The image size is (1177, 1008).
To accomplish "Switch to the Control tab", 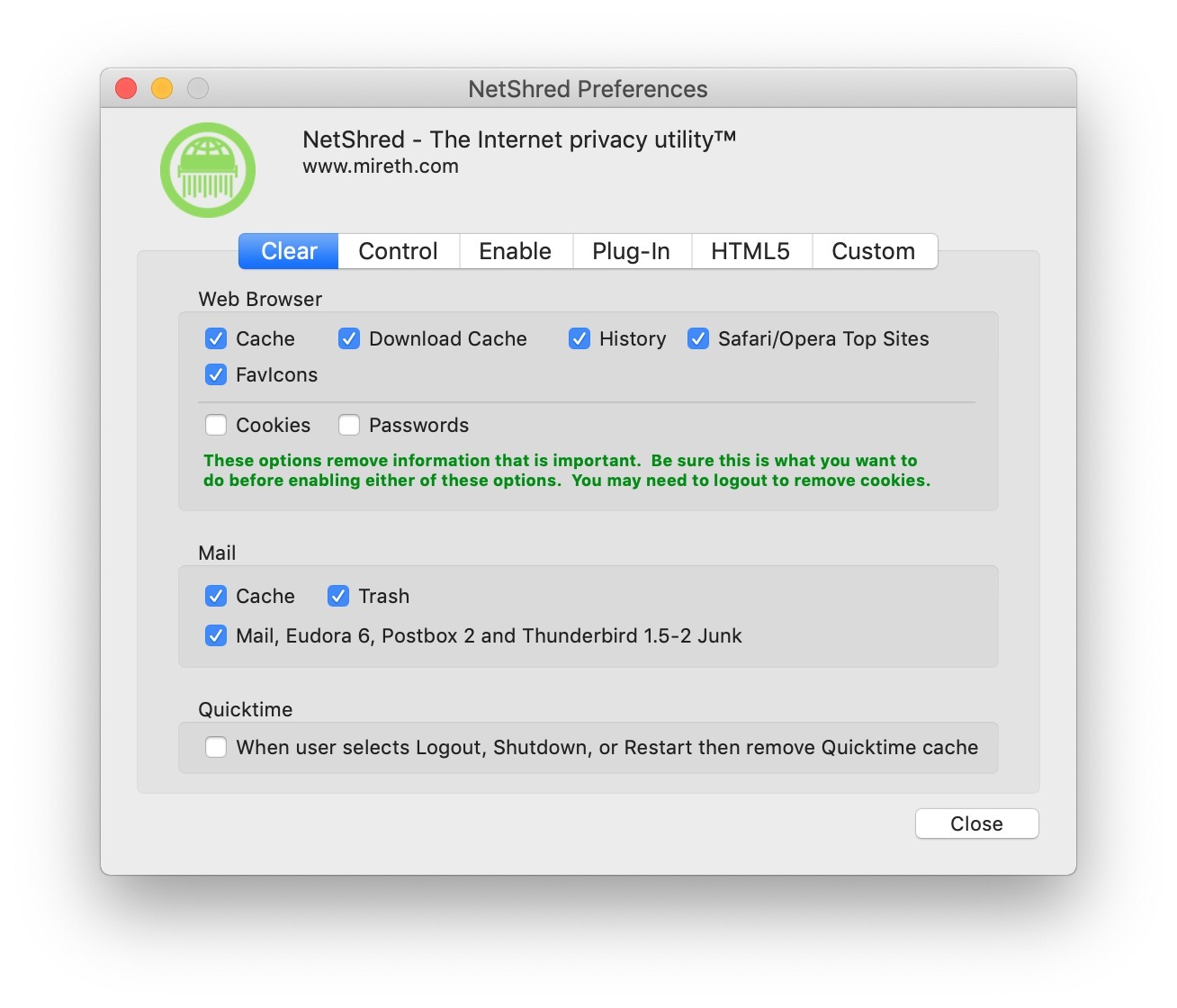I will (x=398, y=251).
